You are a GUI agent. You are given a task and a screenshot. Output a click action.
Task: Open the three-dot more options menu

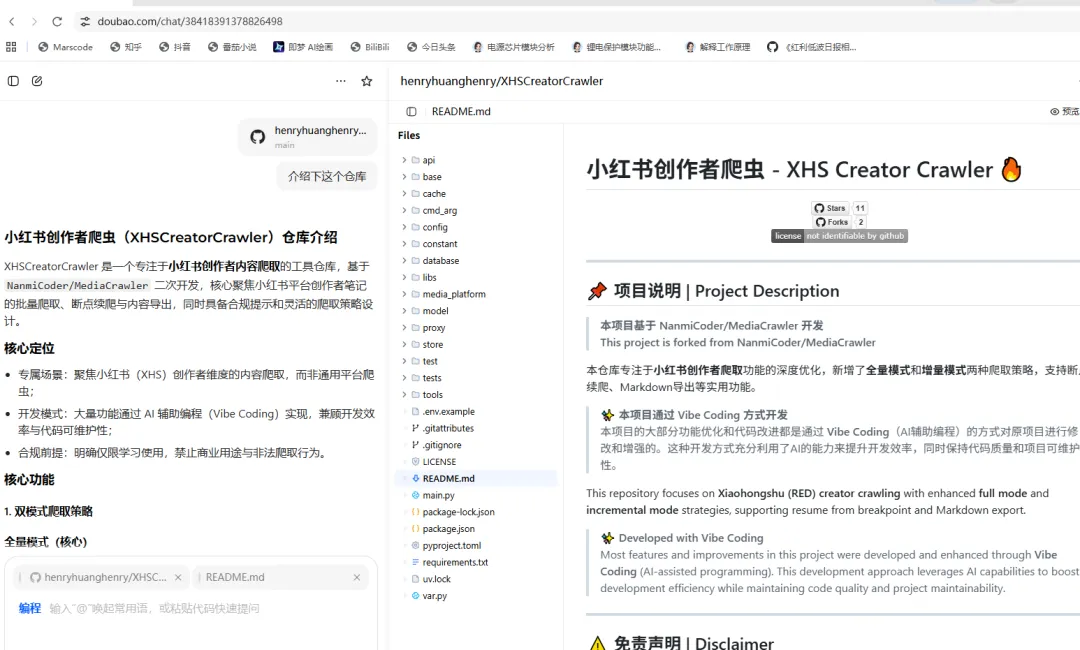click(x=341, y=81)
